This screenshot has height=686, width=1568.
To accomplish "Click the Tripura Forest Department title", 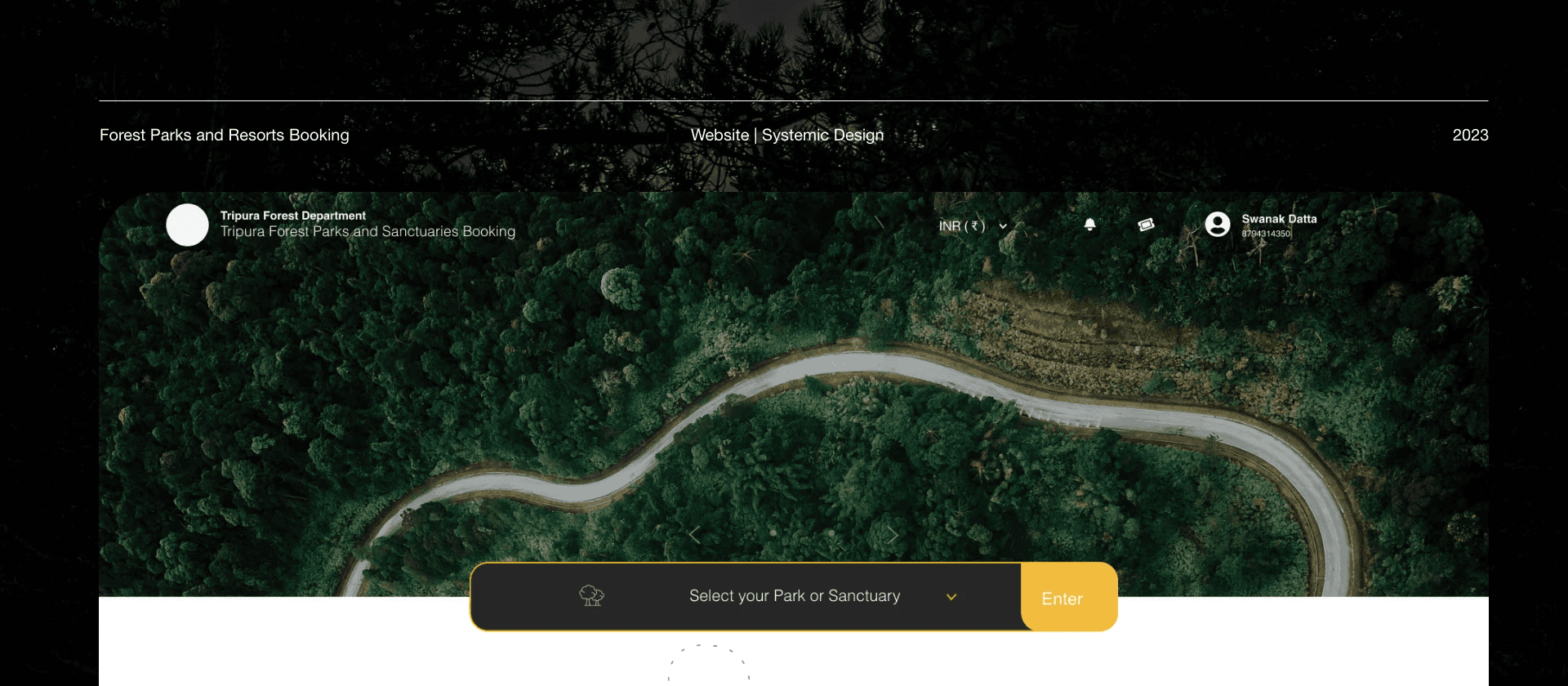I will coord(293,216).
